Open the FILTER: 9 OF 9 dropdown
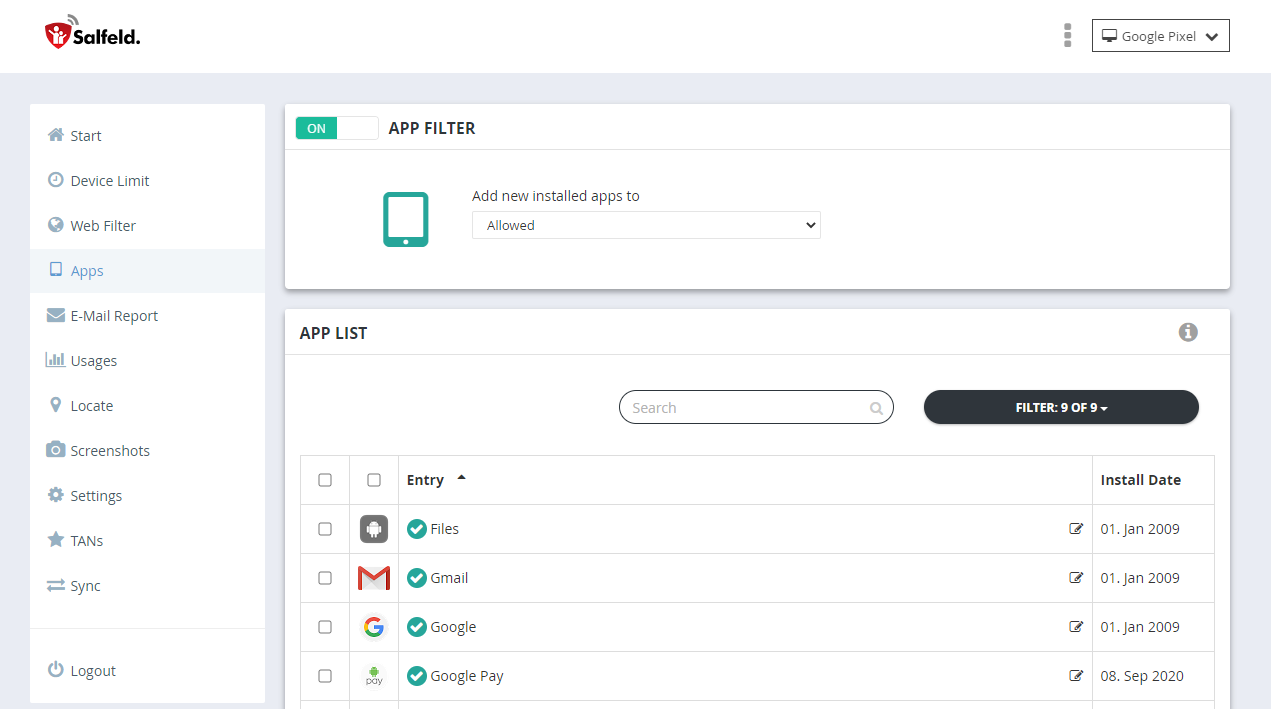Viewport: 1271px width, 709px height. point(1061,407)
